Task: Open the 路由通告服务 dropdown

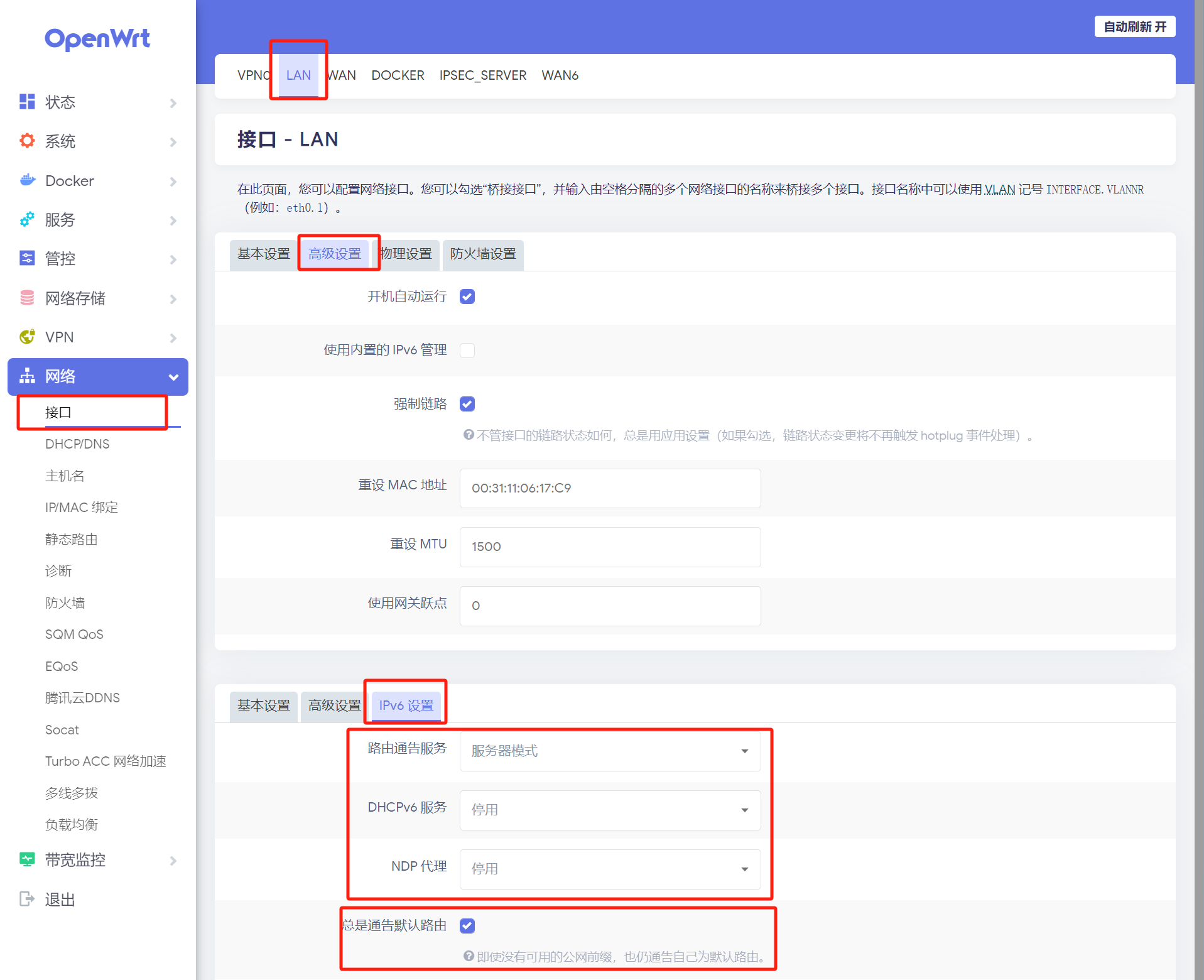Action: (610, 751)
